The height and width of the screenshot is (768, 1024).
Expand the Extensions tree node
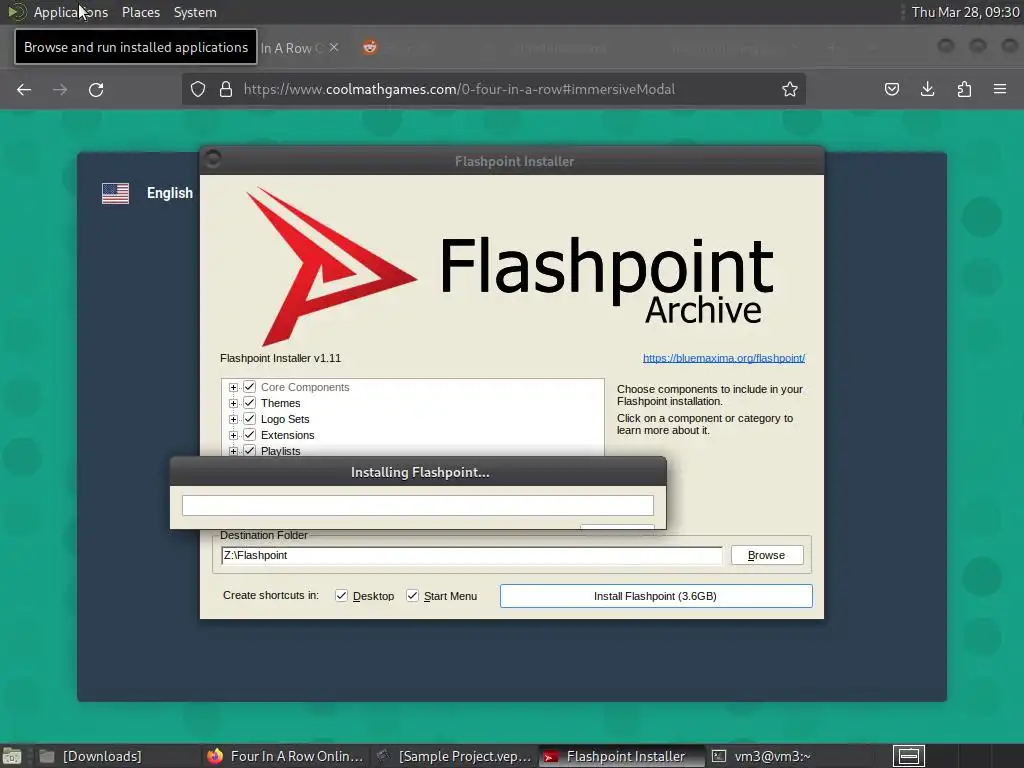pyautogui.click(x=233, y=436)
